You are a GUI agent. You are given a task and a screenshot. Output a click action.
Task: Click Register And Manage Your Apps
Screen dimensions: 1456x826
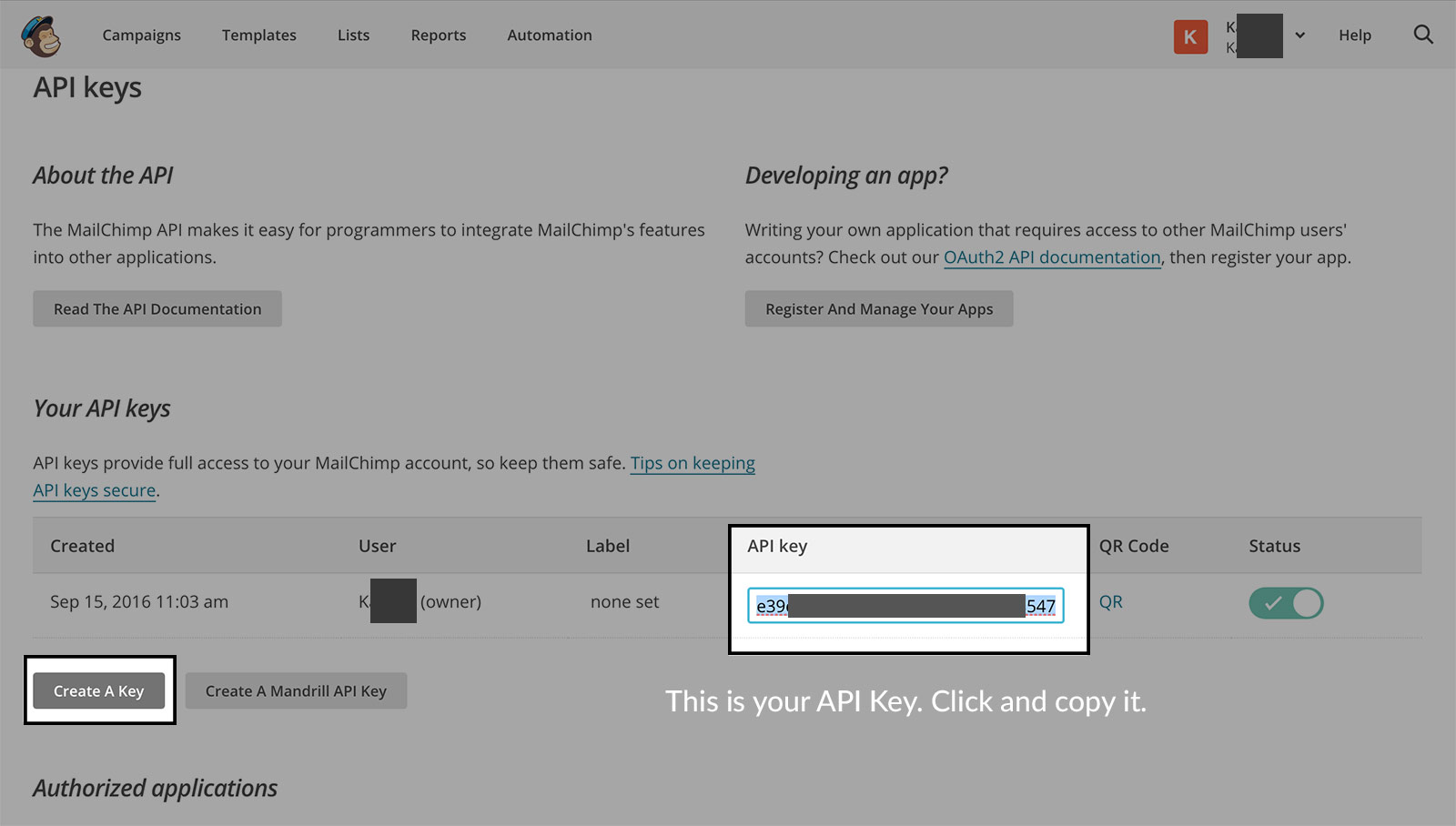878,308
